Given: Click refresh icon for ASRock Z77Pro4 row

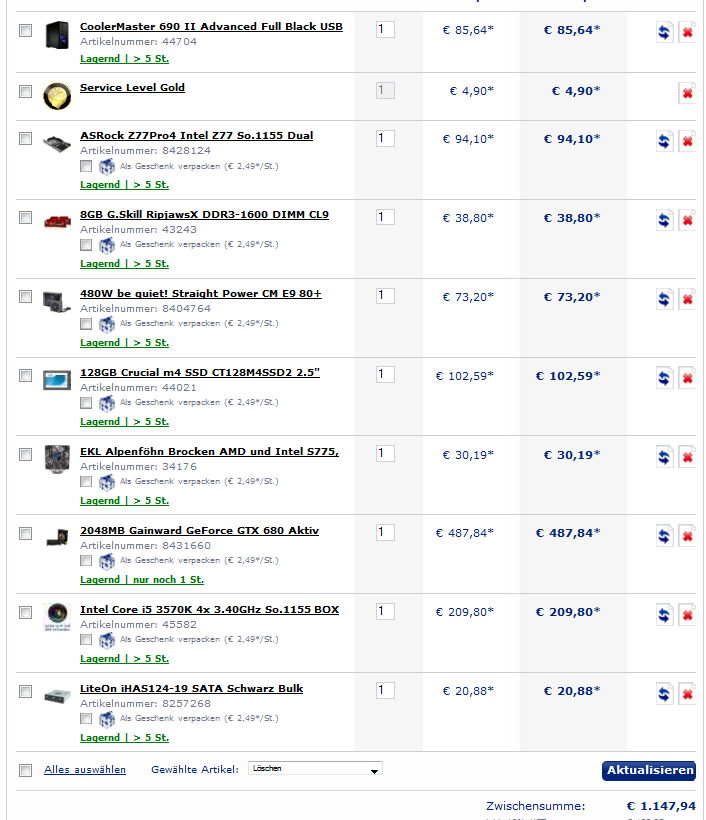Looking at the screenshot, I should [x=664, y=141].
